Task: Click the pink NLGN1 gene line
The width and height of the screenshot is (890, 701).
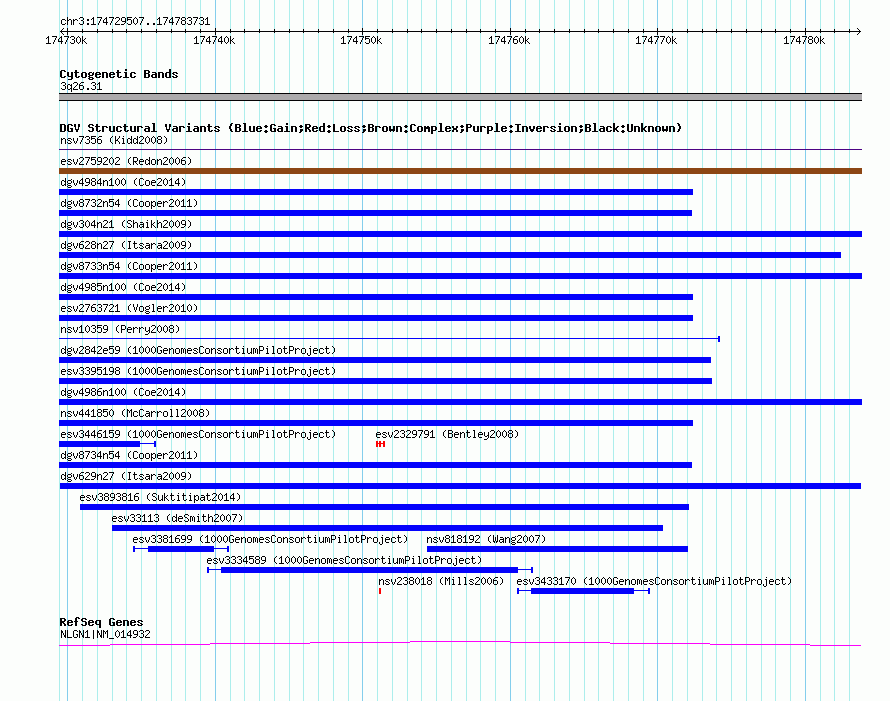Action: pos(460,643)
